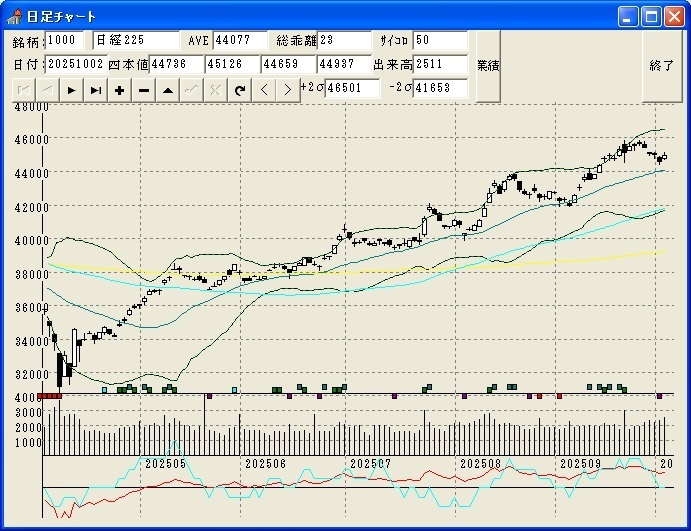Click the +2σ value field 46501
The width and height of the screenshot is (691, 531).
click(x=353, y=88)
